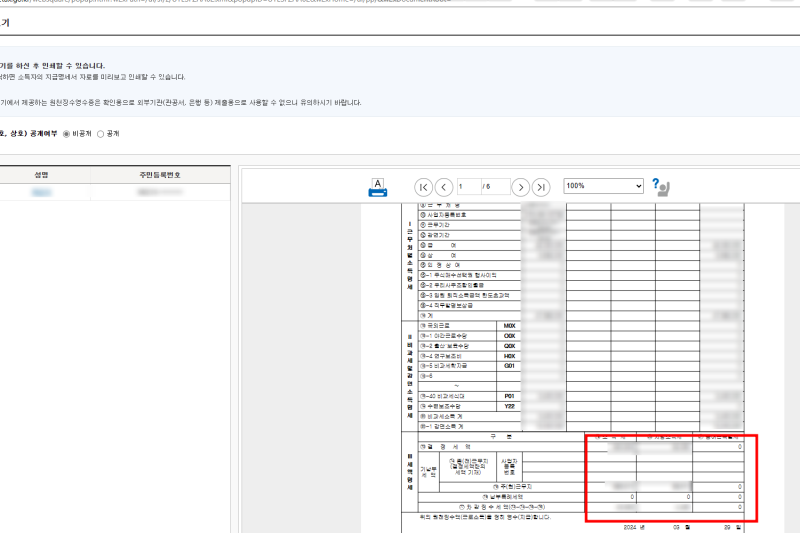Open the viewer help icon
The image size is (800, 533).
point(661,187)
